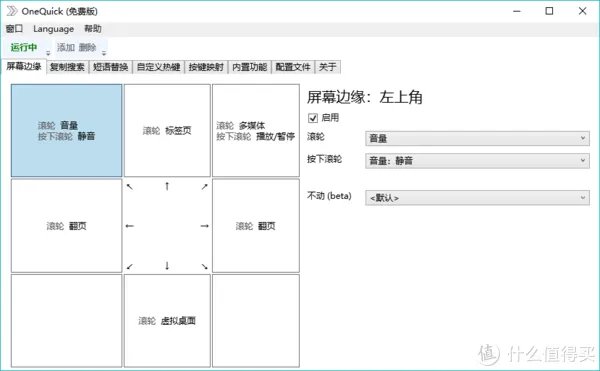Click the 删除 toolbar button
600x371 pixels.
point(87,47)
